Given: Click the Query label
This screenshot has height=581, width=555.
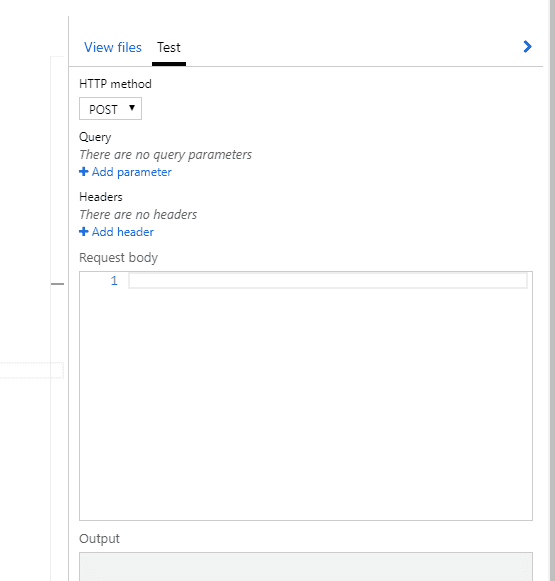Looking at the screenshot, I should point(95,137).
